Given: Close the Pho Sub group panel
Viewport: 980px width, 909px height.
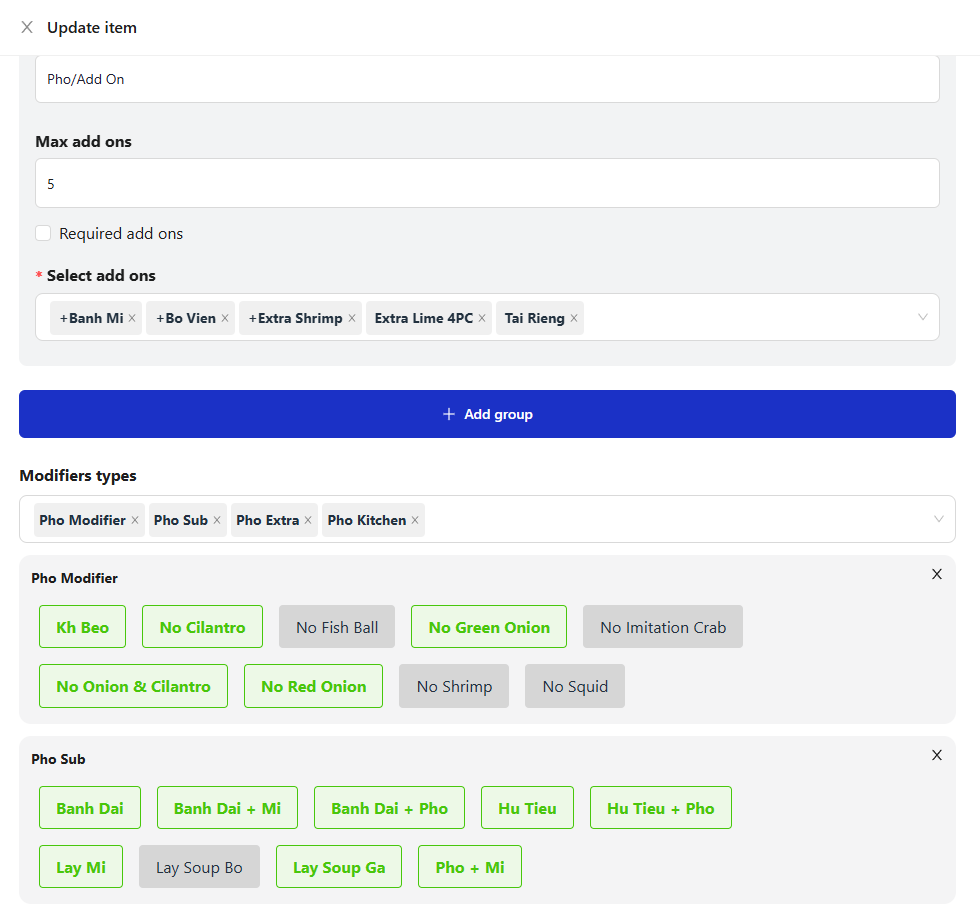Looking at the screenshot, I should pyautogui.click(x=936, y=755).
